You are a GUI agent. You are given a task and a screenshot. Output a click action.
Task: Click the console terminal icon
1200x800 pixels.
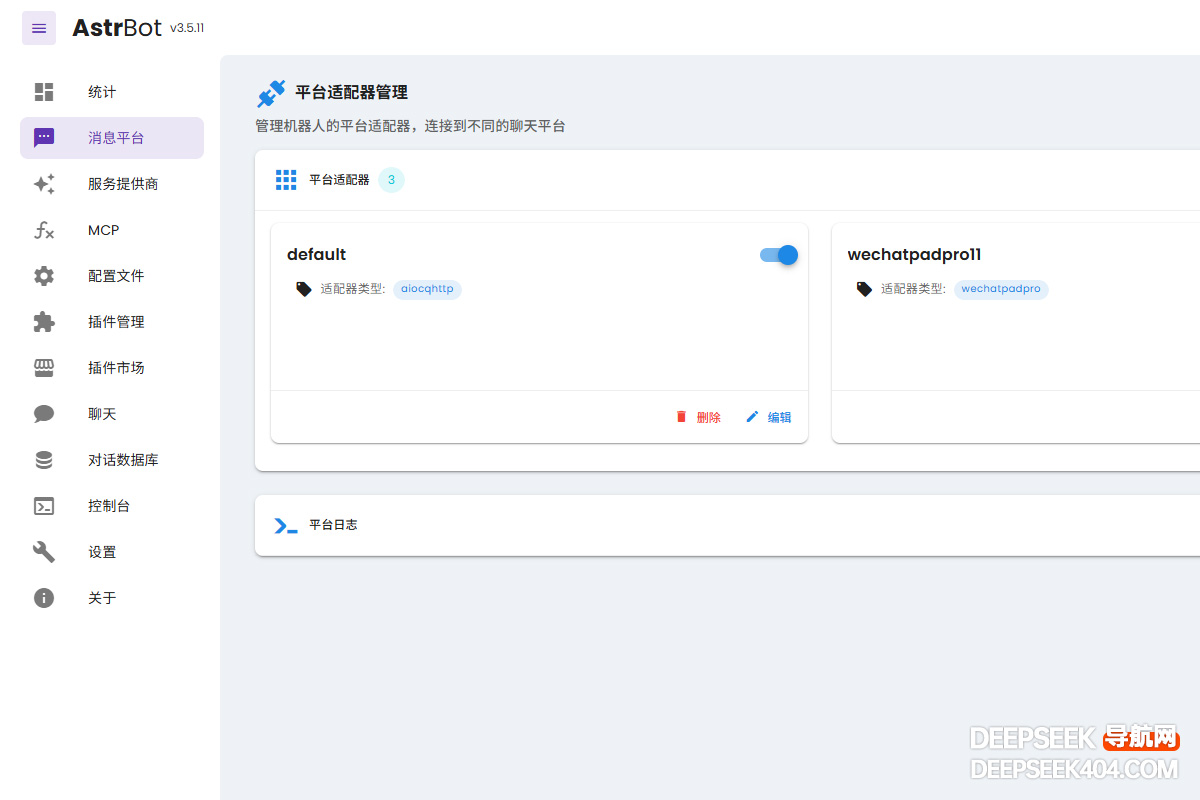44,506
